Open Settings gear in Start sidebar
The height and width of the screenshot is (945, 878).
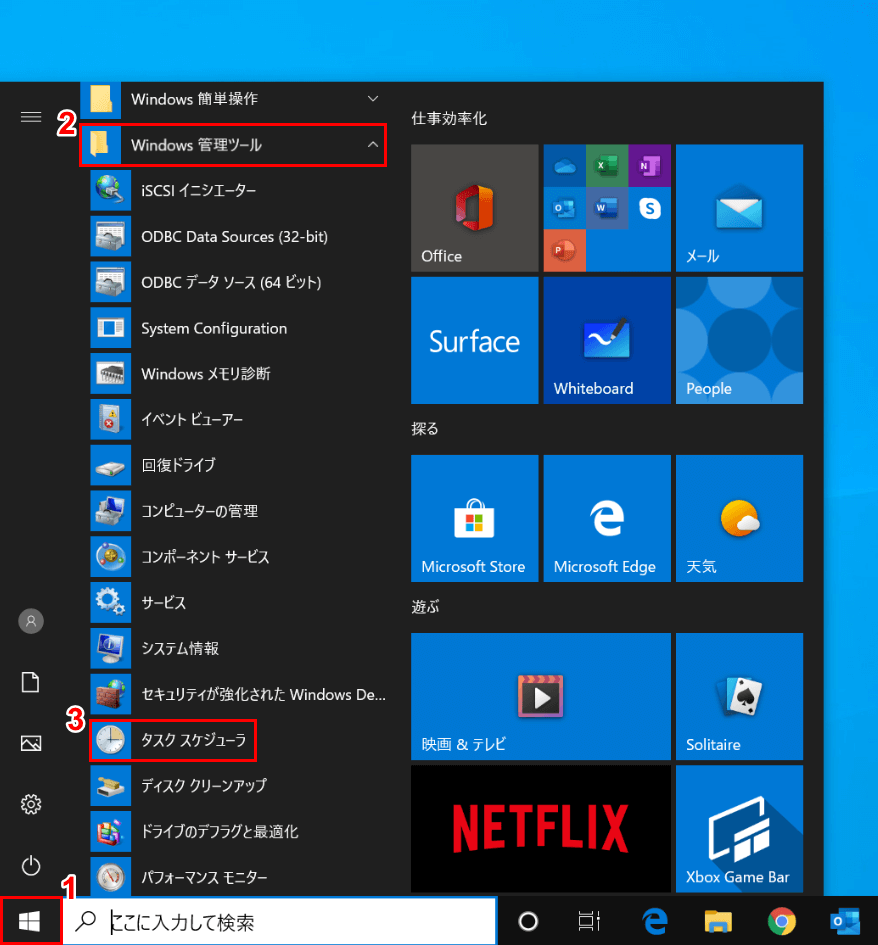click(x=31, y=804)
